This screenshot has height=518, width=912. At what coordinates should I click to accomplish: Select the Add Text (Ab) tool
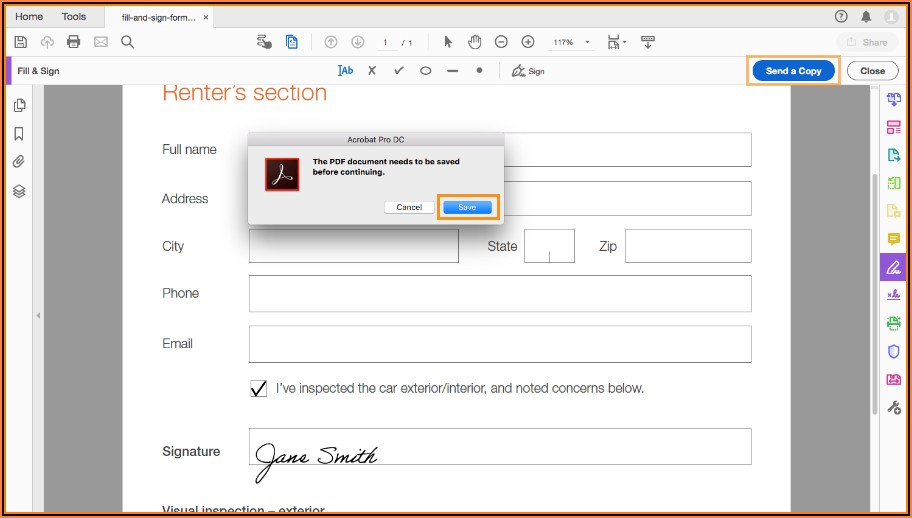(x=346, y=71)
